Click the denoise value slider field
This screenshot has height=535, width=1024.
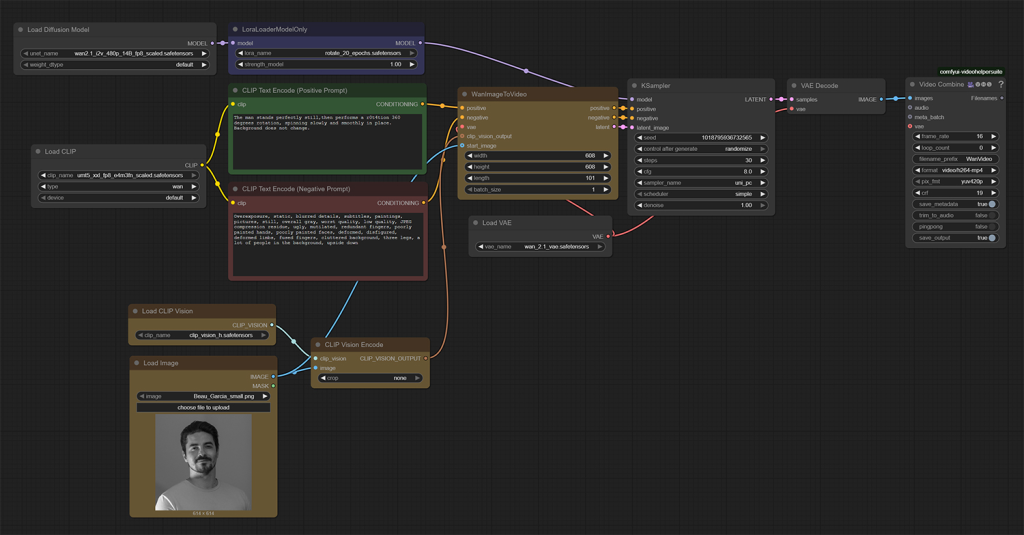pos(700,205)
